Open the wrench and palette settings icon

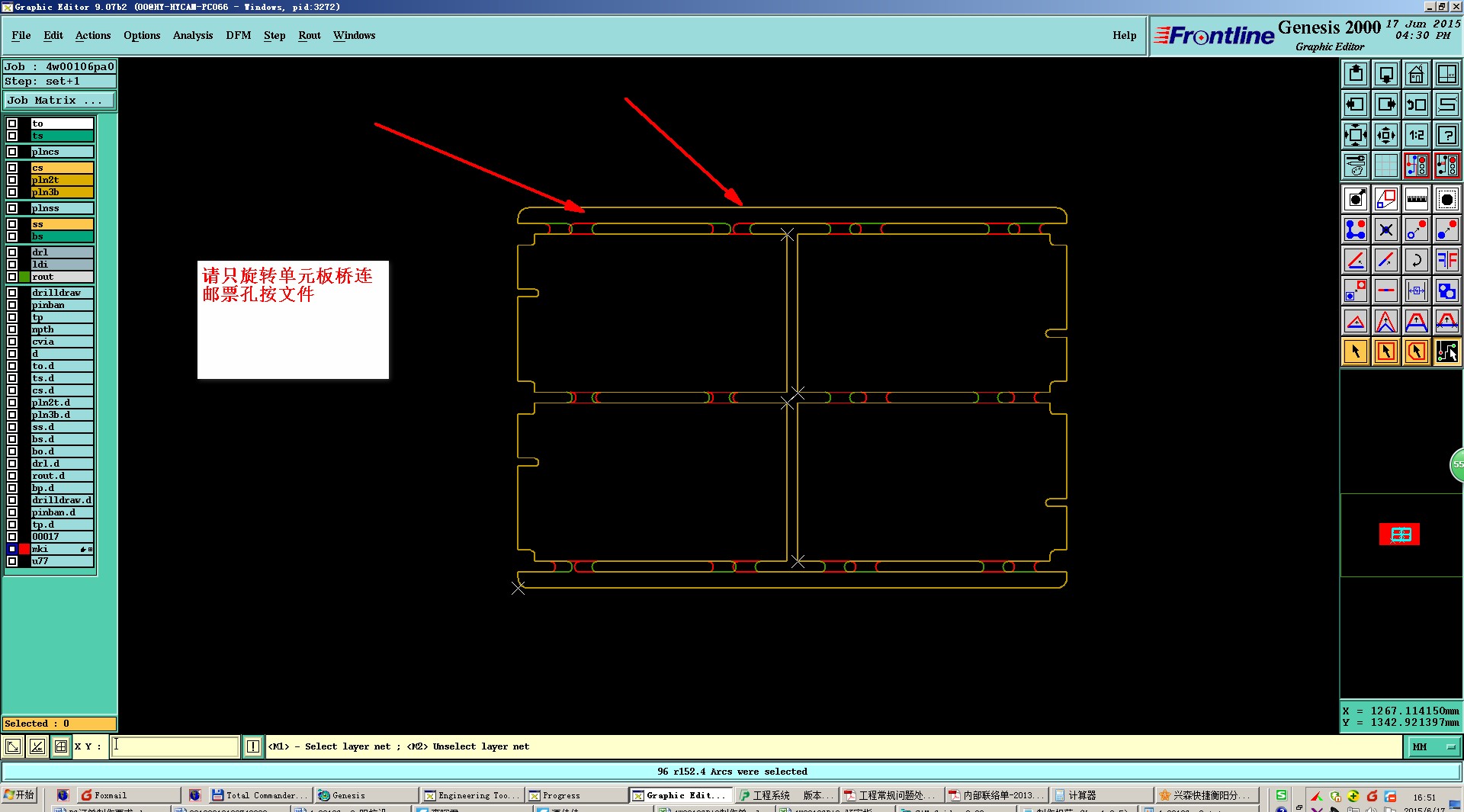point(1356,165)
